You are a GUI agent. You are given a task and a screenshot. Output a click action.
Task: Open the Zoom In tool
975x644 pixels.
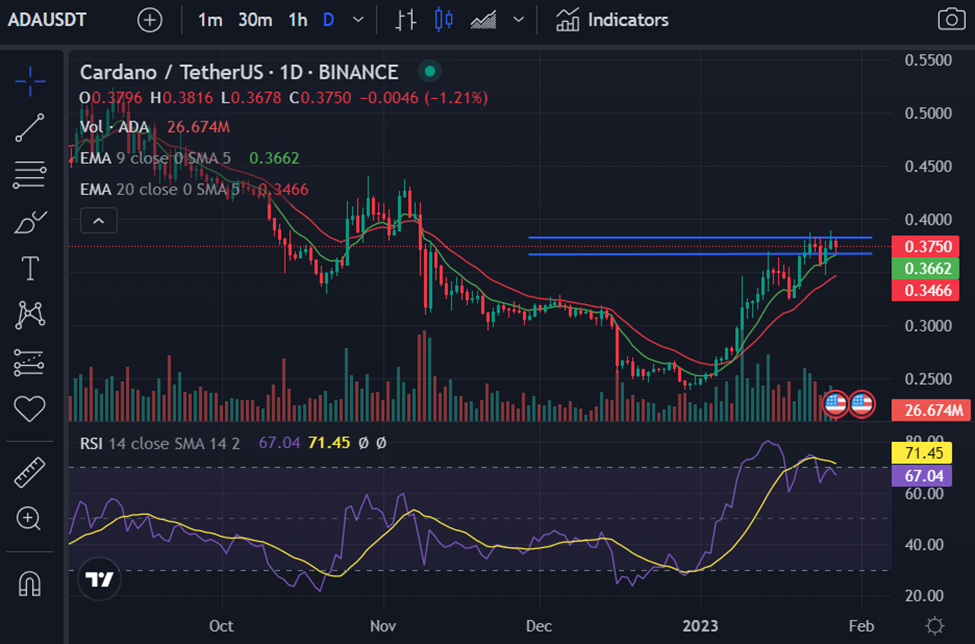click(x=29, y=520)
